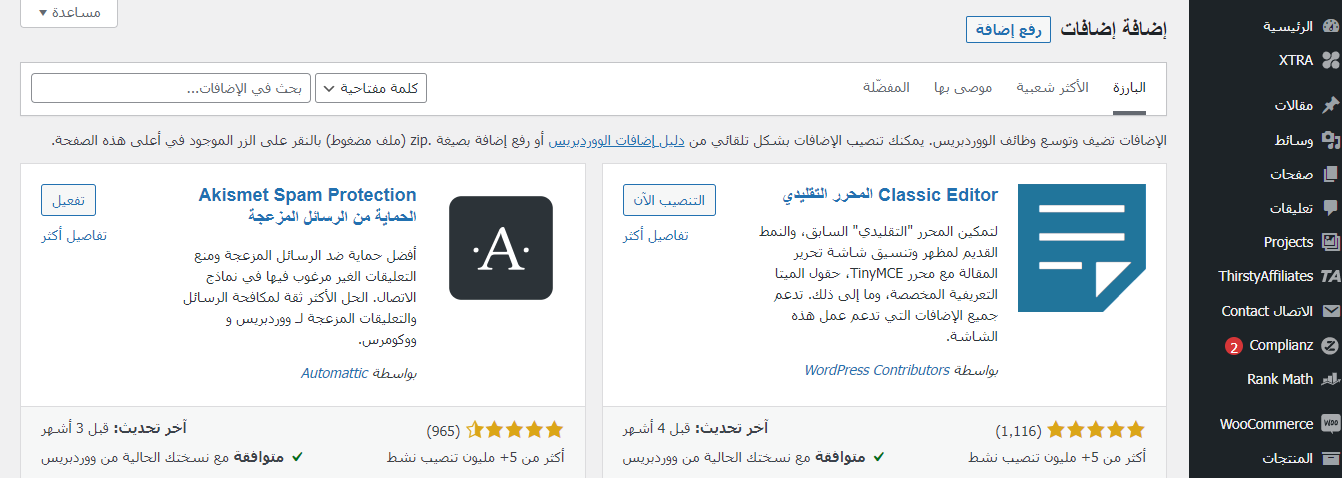1342x478 pixels.
Task: Select the Featured (البارزة) tab
Action: [x=1129, y=88]
